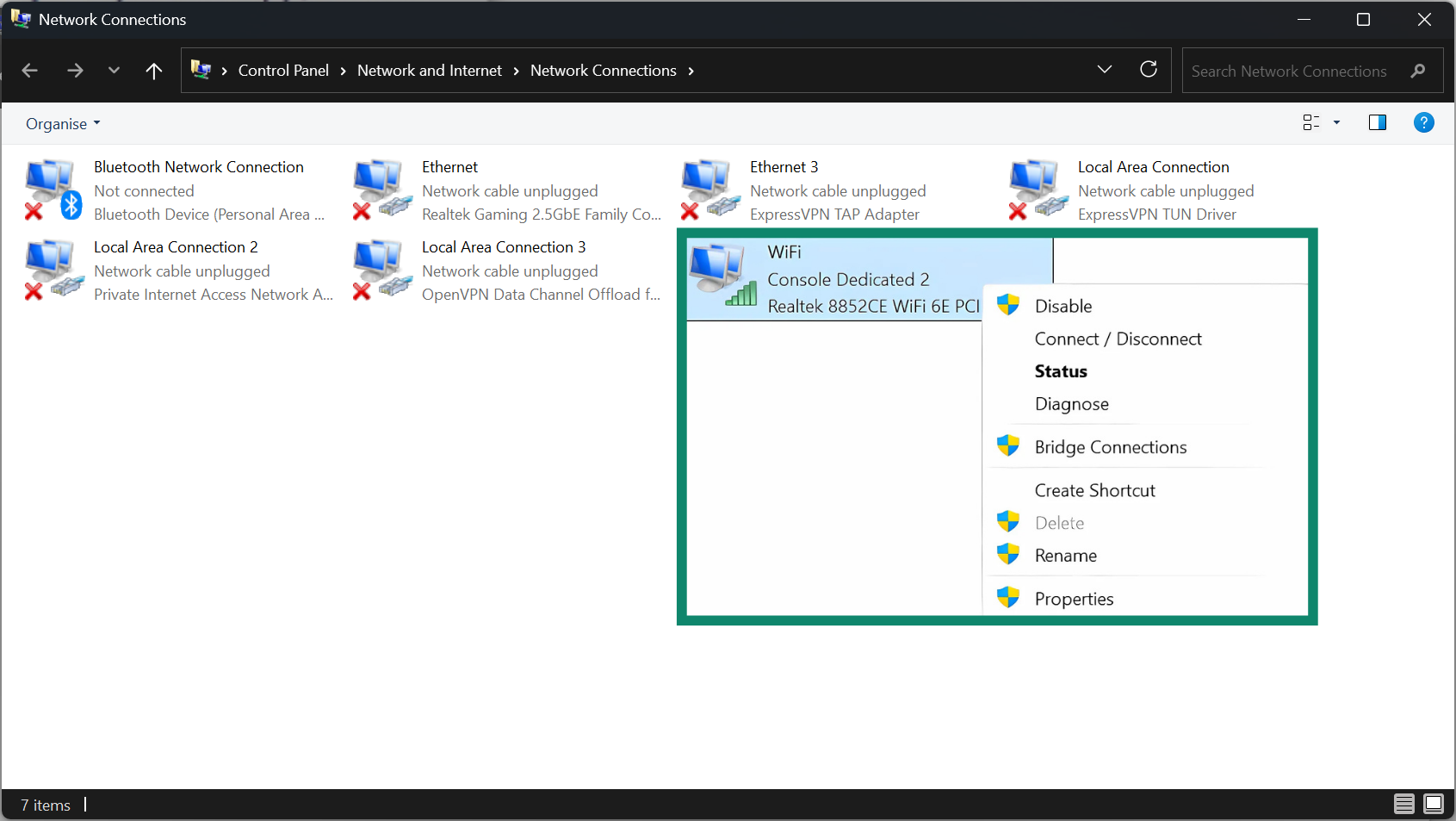Open Network and Internet breadcrumb link
Image resolution: width=1456 pixels, height=821 pixels.
point(429,70)
